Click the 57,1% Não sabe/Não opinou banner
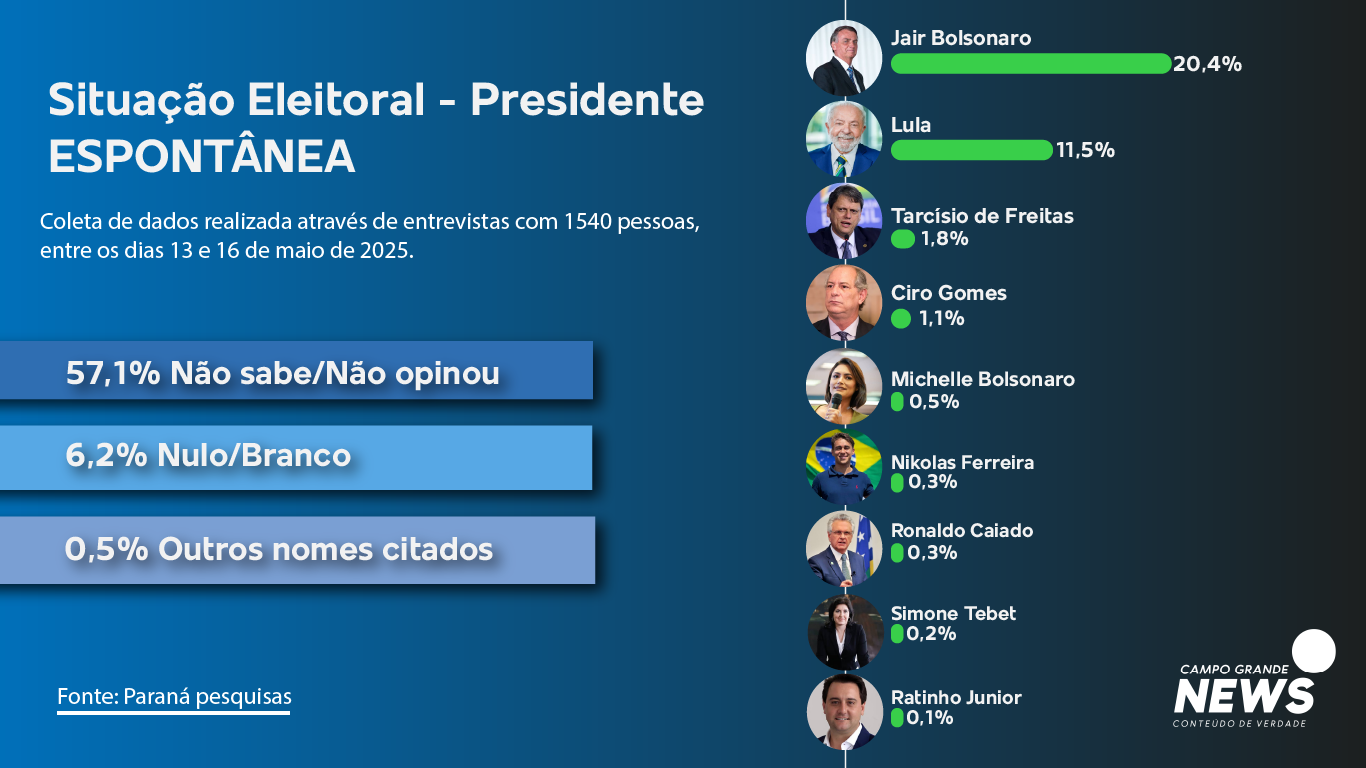The width and height of the screenshot is (1366, 768). click(296, 370)
